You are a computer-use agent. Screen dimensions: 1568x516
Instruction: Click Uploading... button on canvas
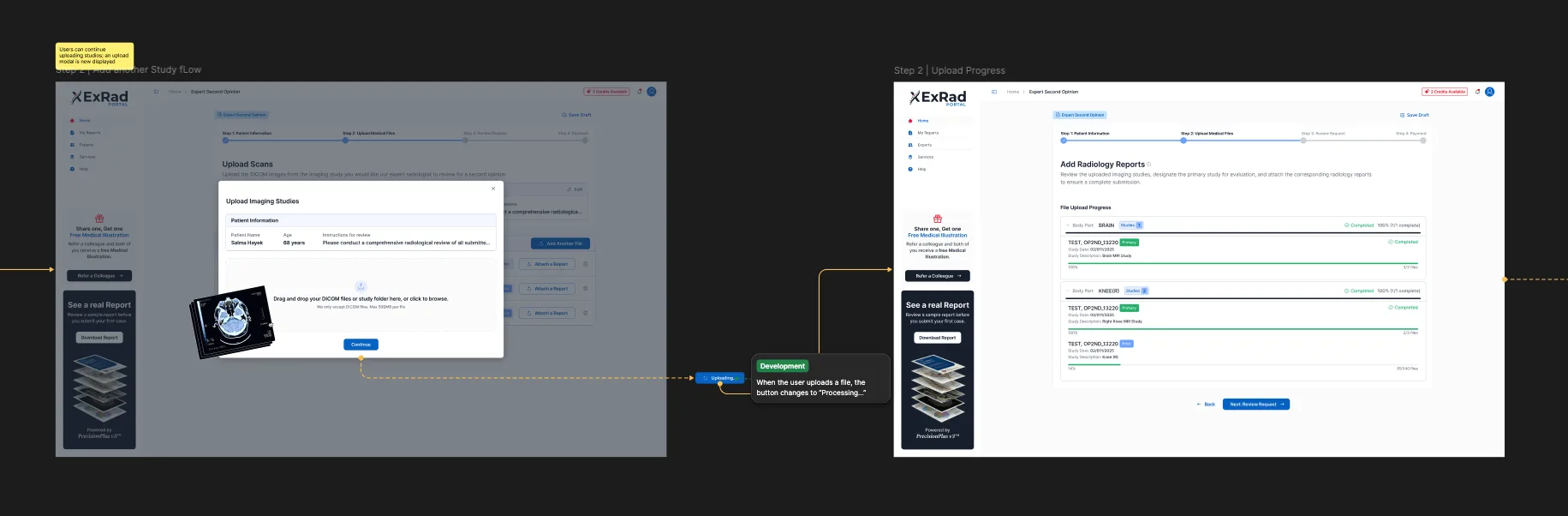pos(719,378)
